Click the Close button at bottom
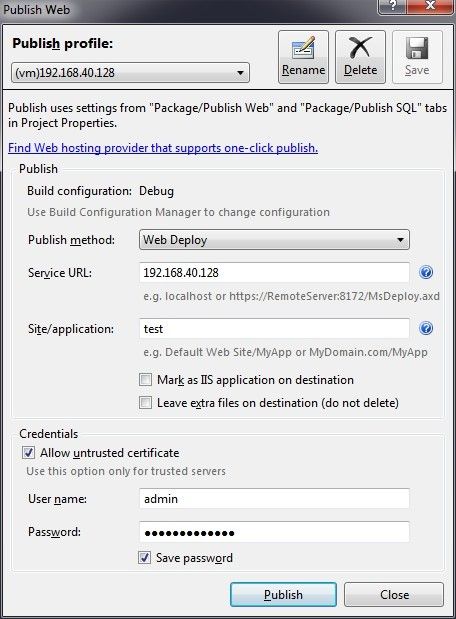Viewport: 456px width, 619px height. click(x=394, y=595)
